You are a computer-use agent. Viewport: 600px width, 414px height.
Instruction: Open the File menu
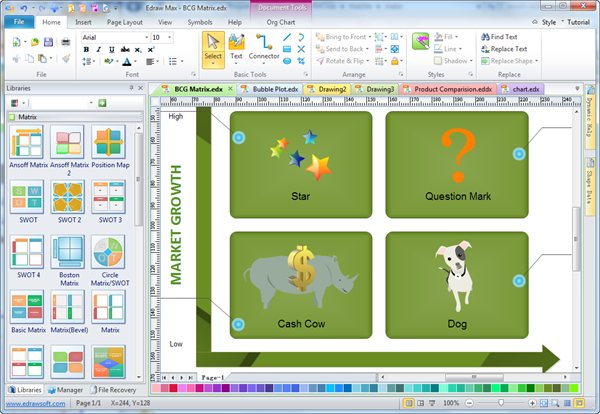19,22
